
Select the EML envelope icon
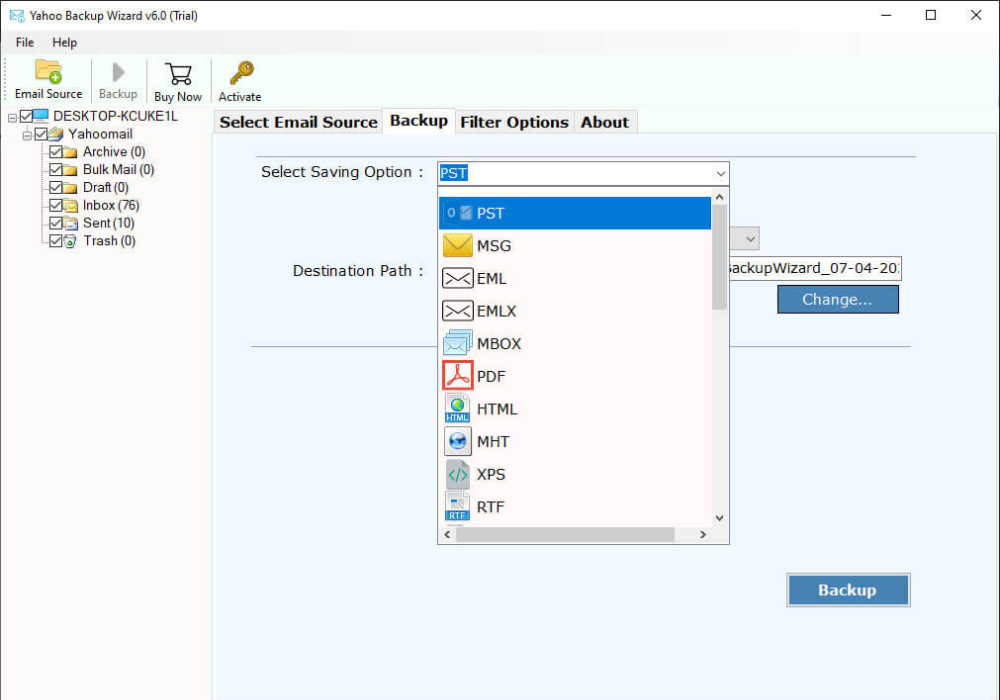(457, 278)
